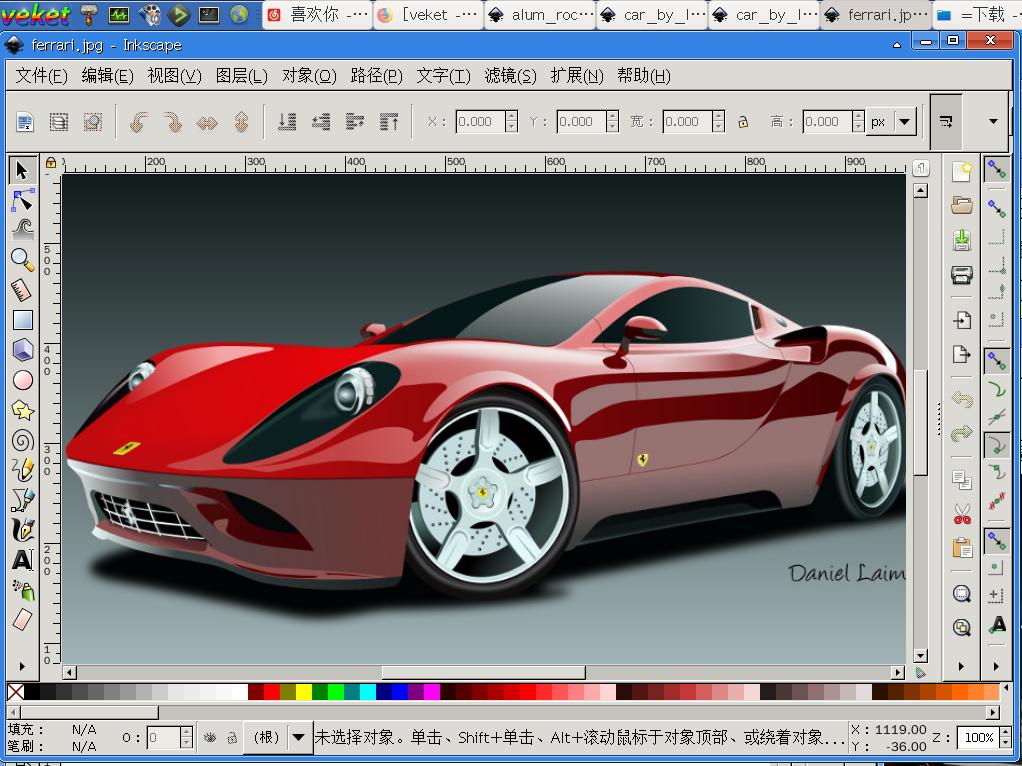The height and width of the screenshot is (766, 1022).
Task: Expand the layer selector dropdown
Action: pos(299,738)
